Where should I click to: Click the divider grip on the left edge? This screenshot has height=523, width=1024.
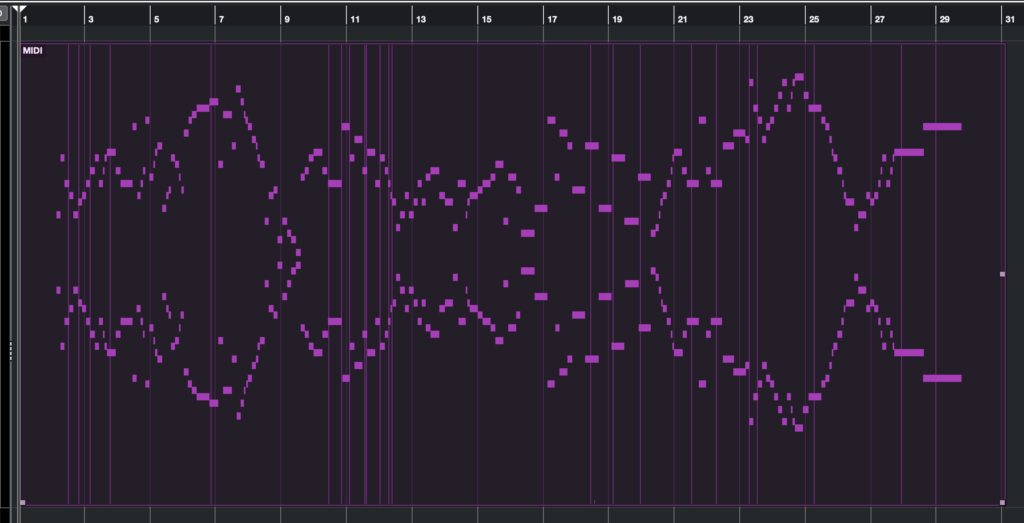pyautogui.click(x=10, y=350)
